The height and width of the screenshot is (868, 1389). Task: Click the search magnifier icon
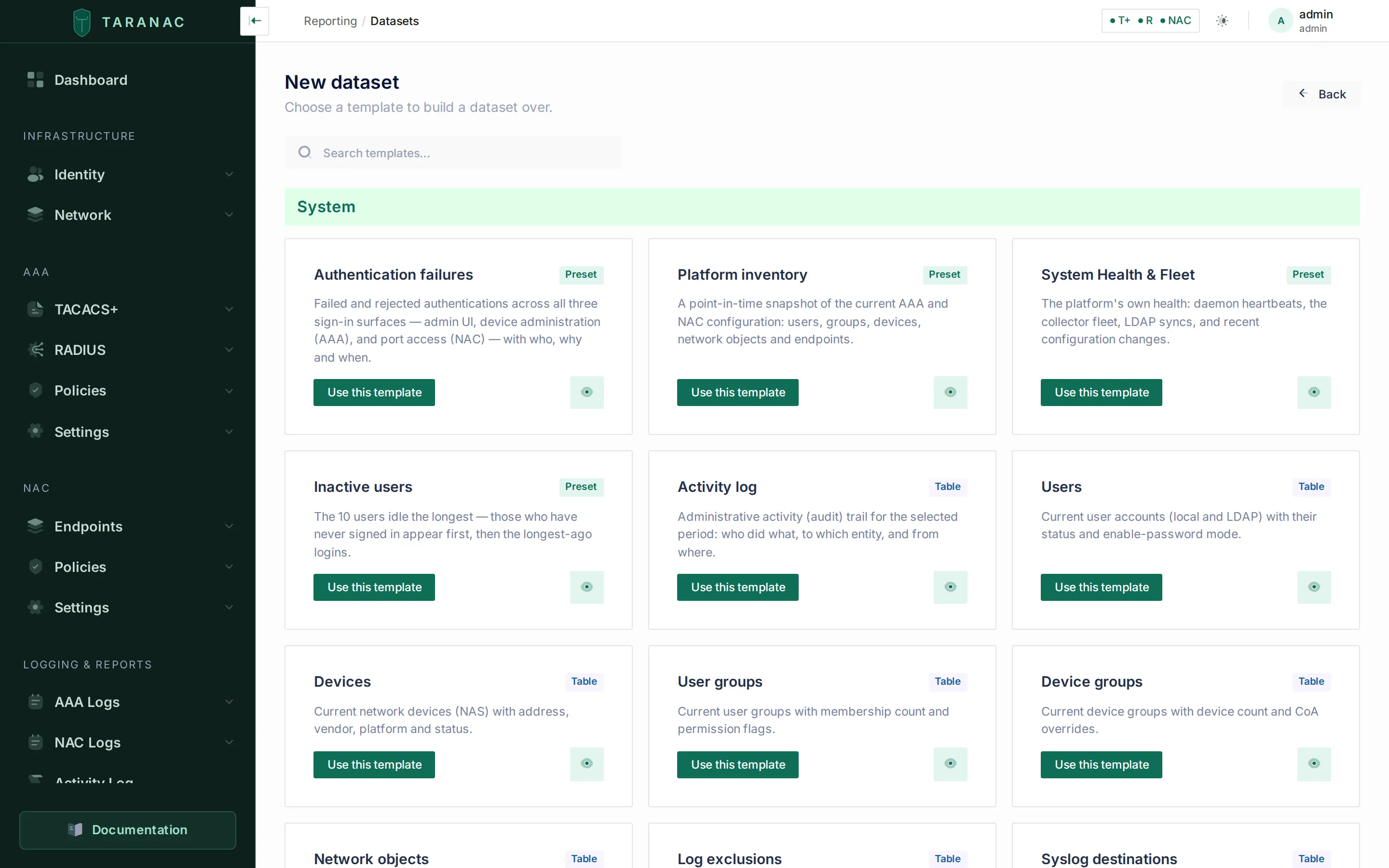(305, 152)
